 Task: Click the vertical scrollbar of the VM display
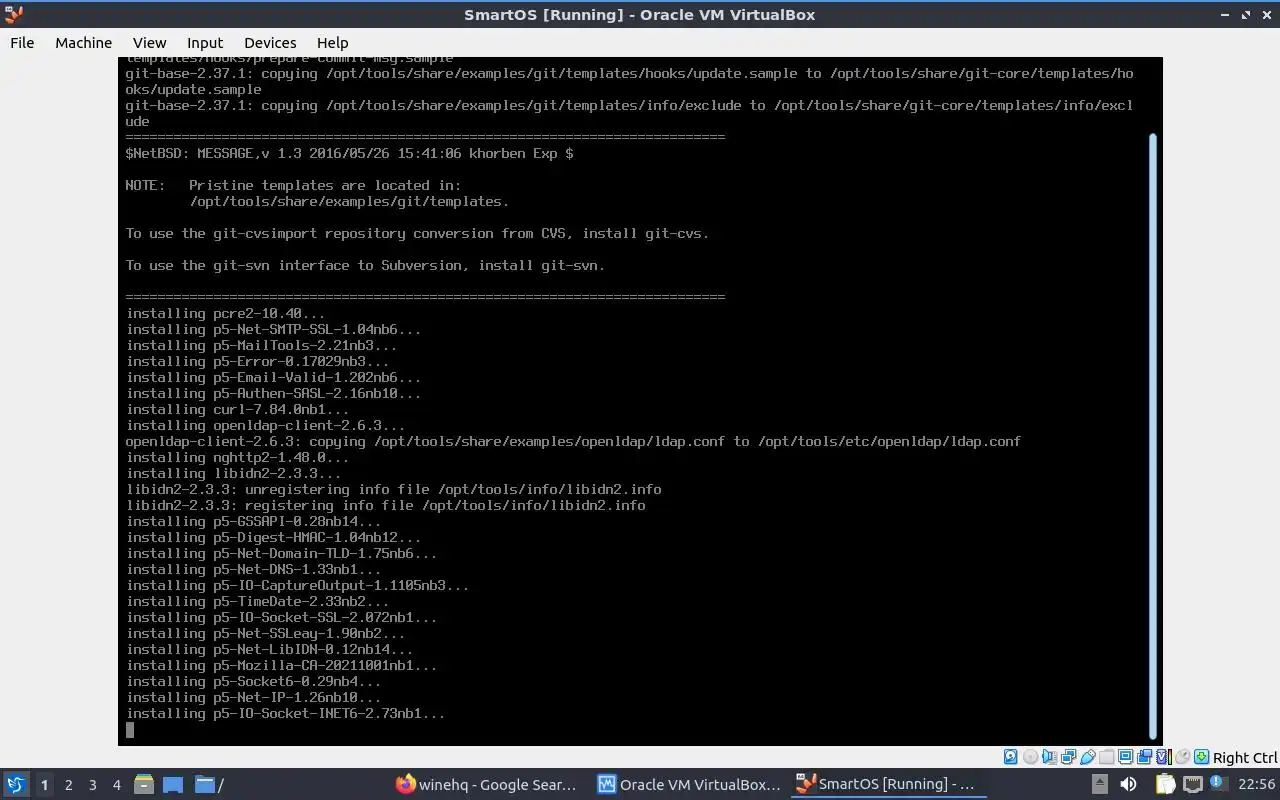tap(1152, 435)
